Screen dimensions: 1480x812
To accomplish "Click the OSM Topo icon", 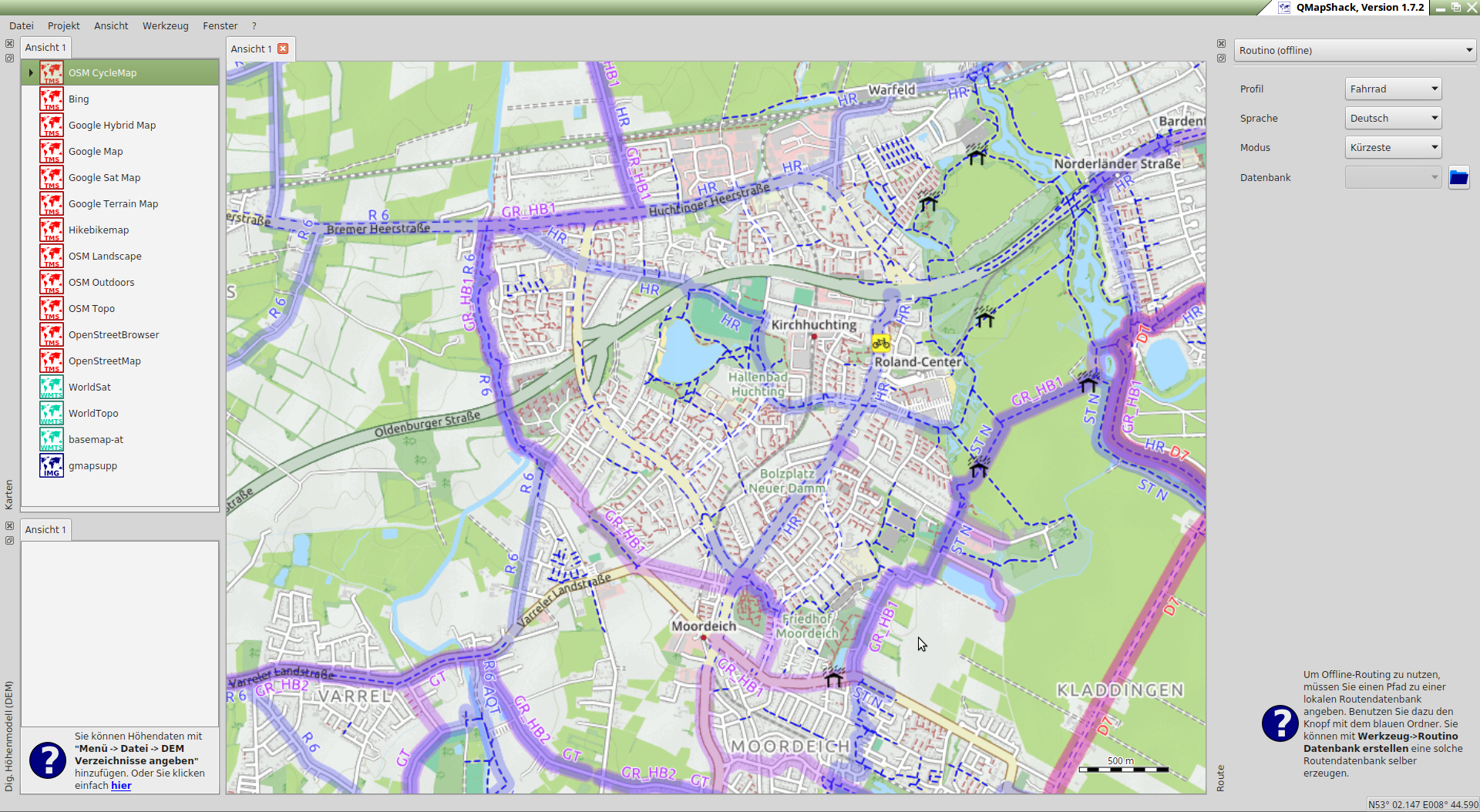I will (52, 308).
